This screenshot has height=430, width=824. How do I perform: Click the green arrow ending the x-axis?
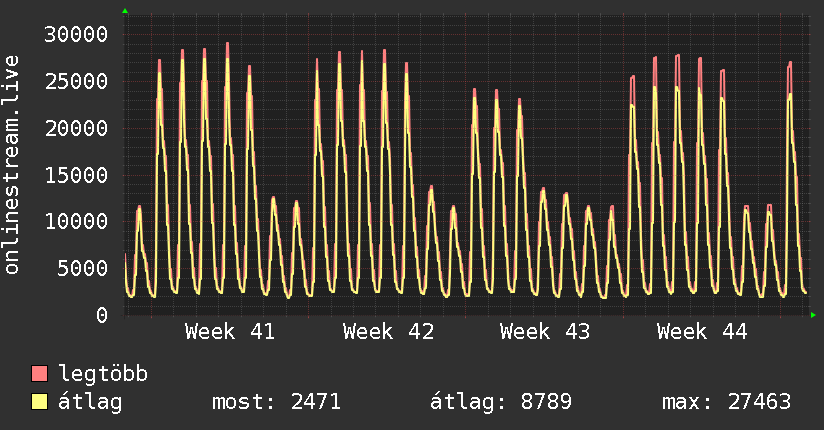813,315
